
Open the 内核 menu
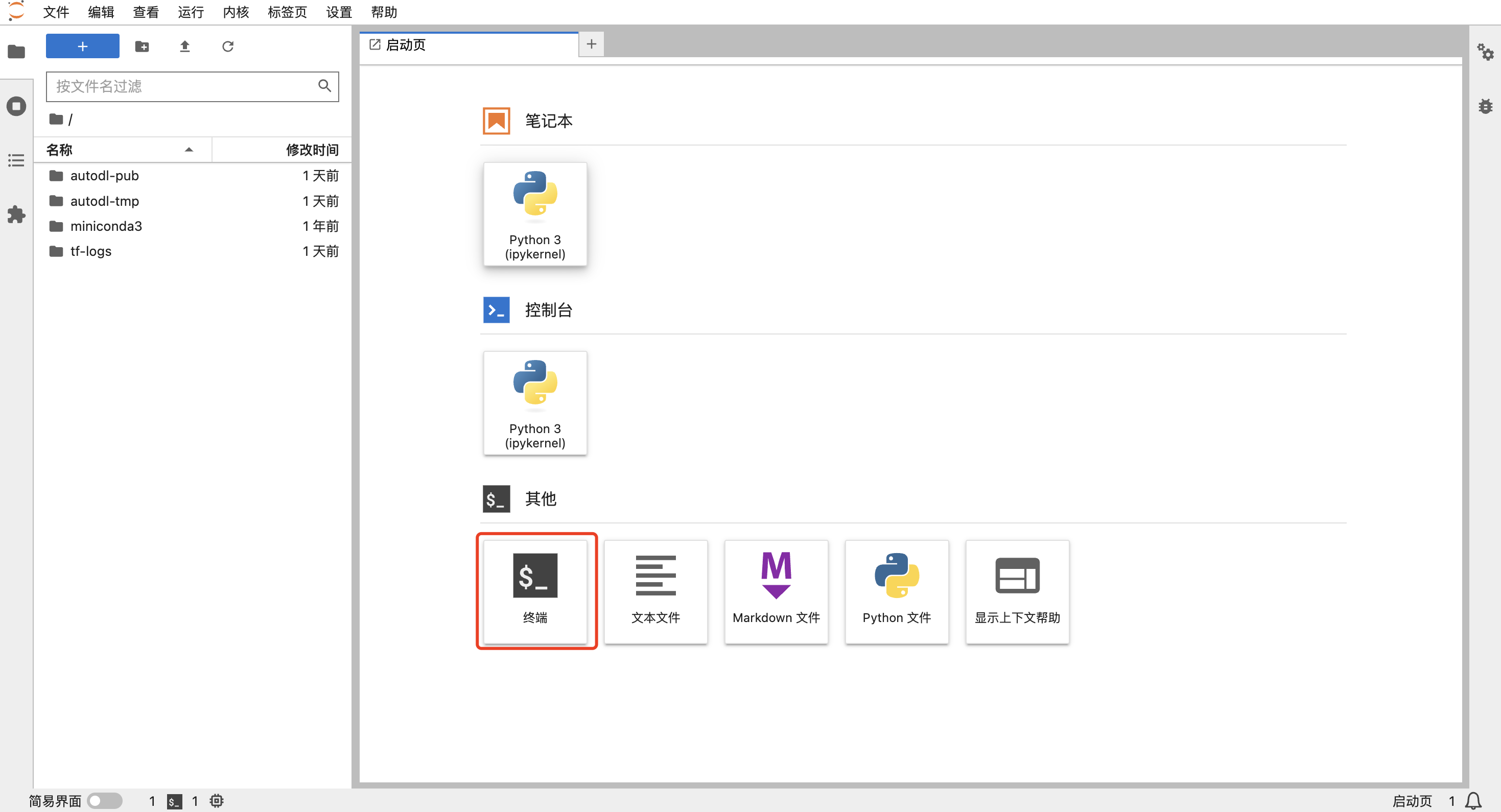tap(236, 12)
